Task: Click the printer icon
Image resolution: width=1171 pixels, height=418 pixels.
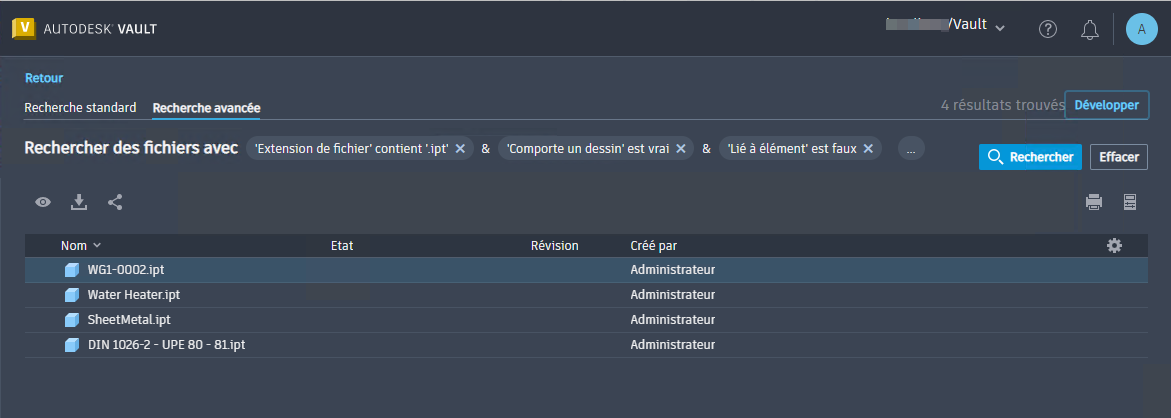Action: point(1094,202)
